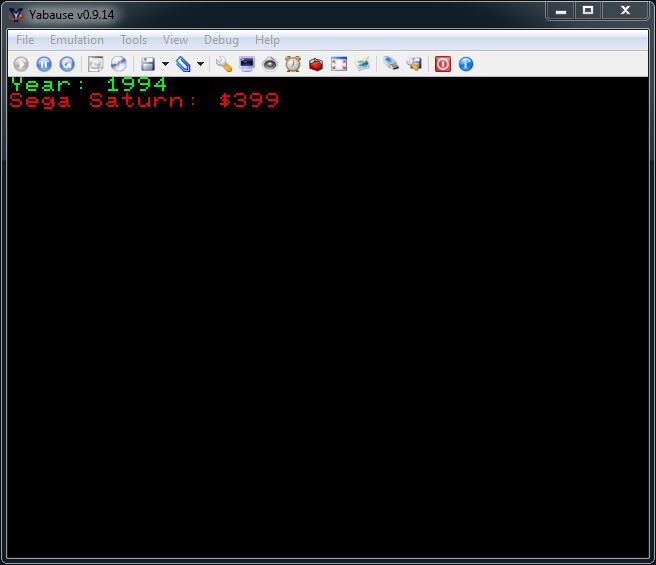Pause emulation with the blue pause icon
The height and width of the screenshot is (565, 656).
tap(43, 64)
